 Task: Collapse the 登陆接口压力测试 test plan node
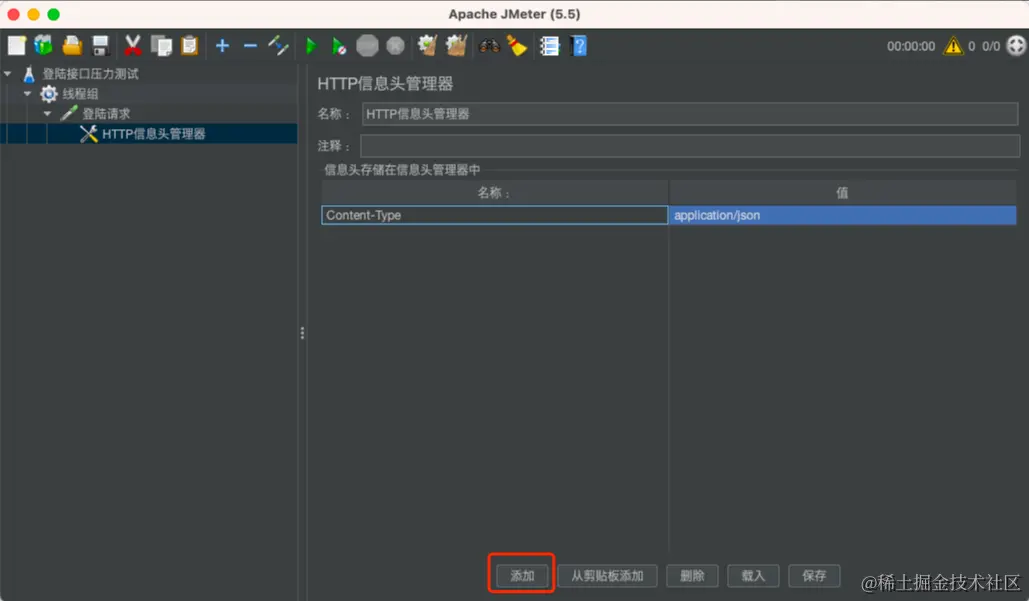pos(8,74)
